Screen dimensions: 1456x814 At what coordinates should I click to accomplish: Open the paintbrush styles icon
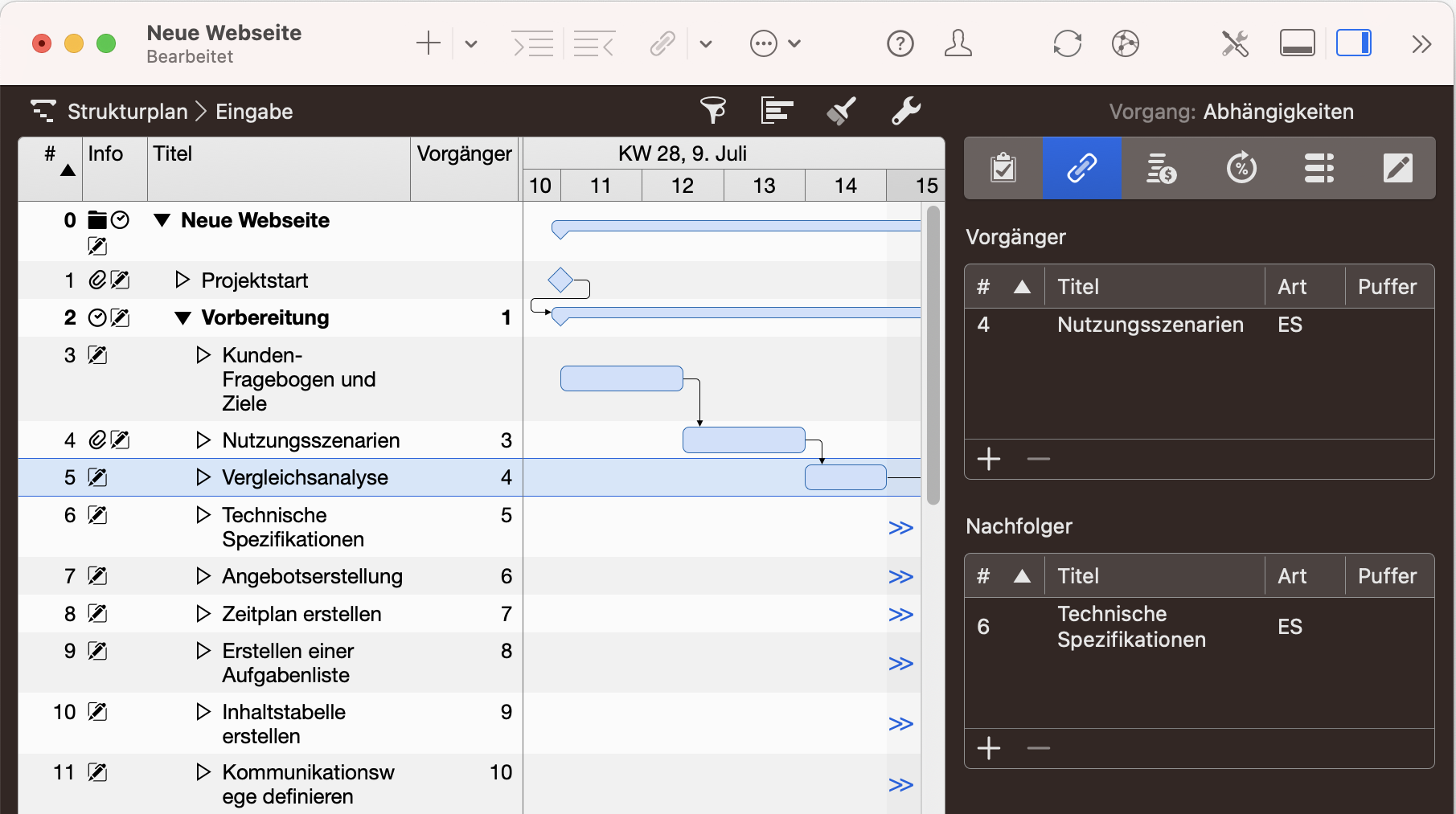(x=841, y=111)
